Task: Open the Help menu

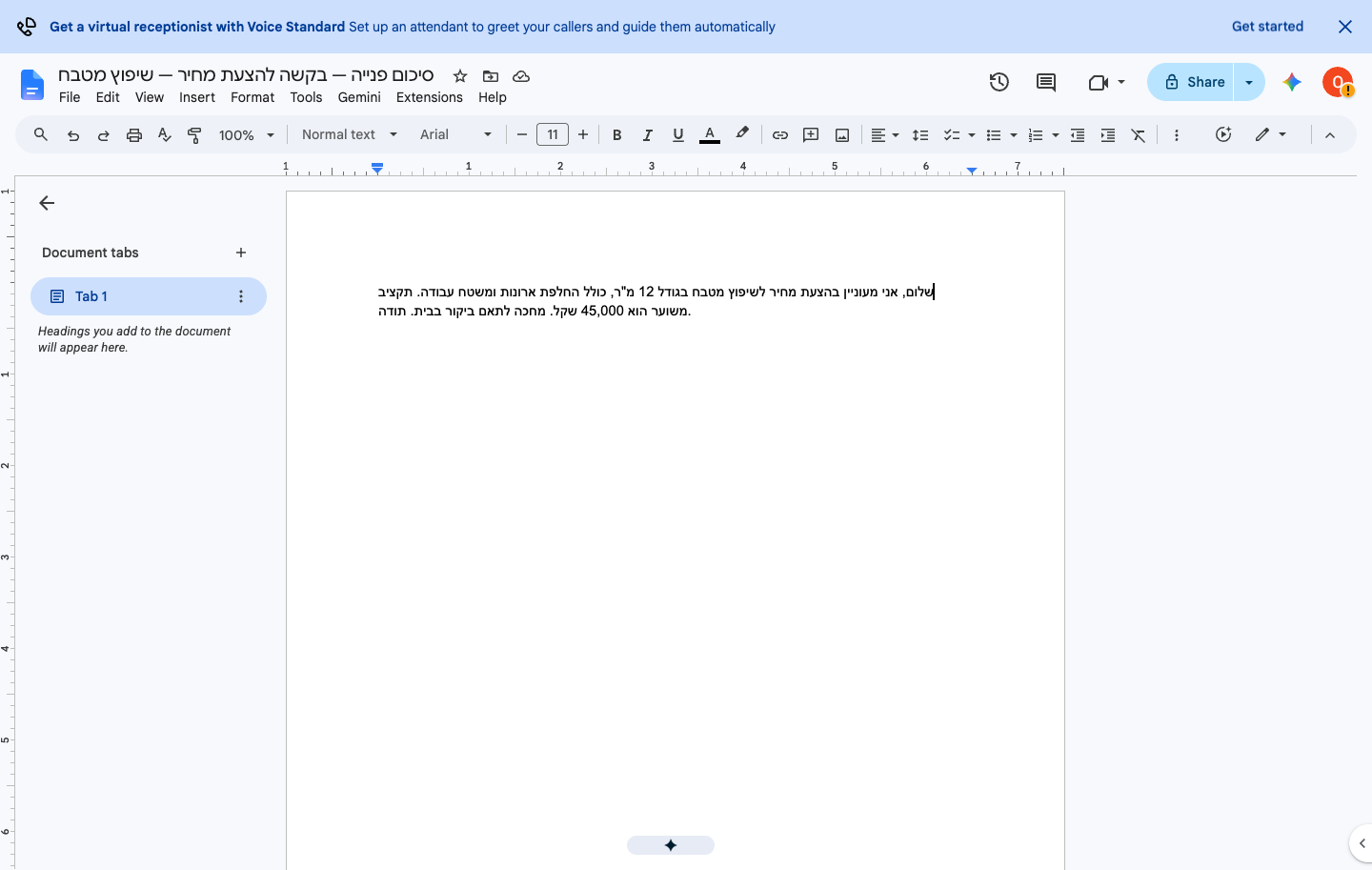Action: [x=493, y=97]
